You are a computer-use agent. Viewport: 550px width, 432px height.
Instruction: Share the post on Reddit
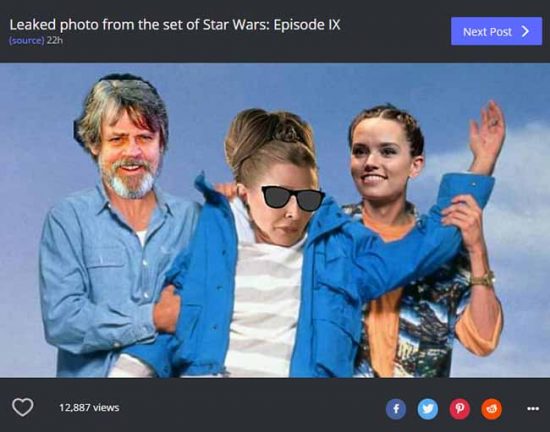pyautogui.click(x=492, y=409)
